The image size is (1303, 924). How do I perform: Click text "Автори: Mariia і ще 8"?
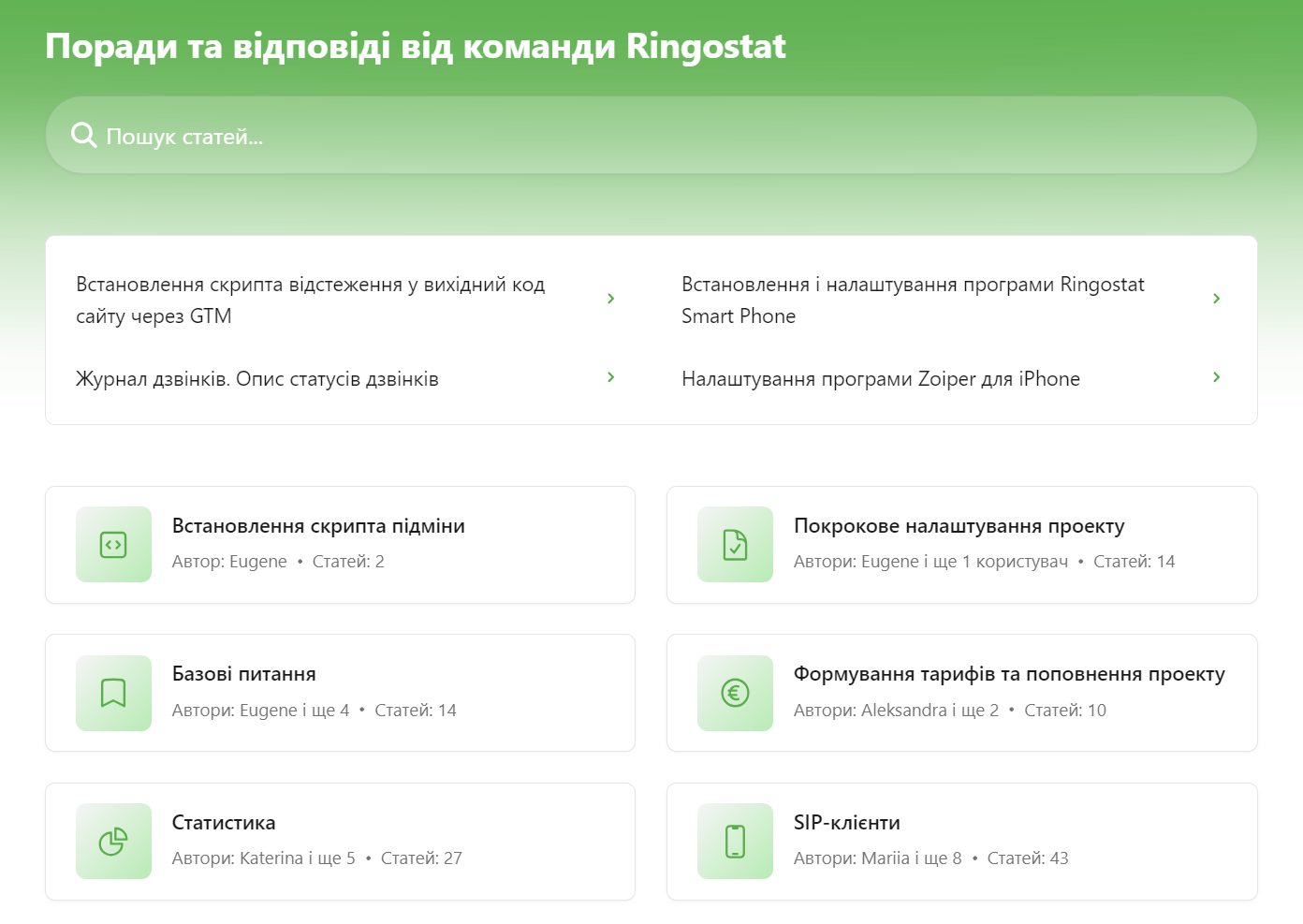click(877, 858)
